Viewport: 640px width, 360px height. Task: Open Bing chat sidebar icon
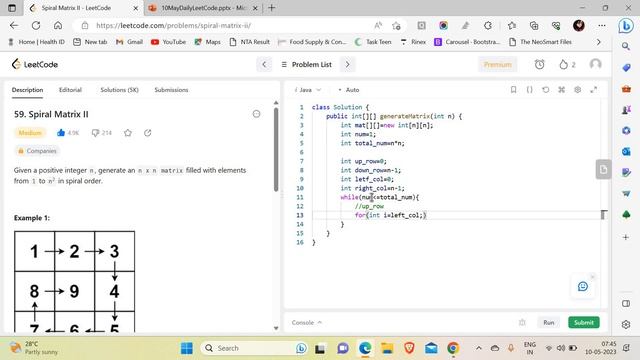pyautogui.click(x=626, y=26)
